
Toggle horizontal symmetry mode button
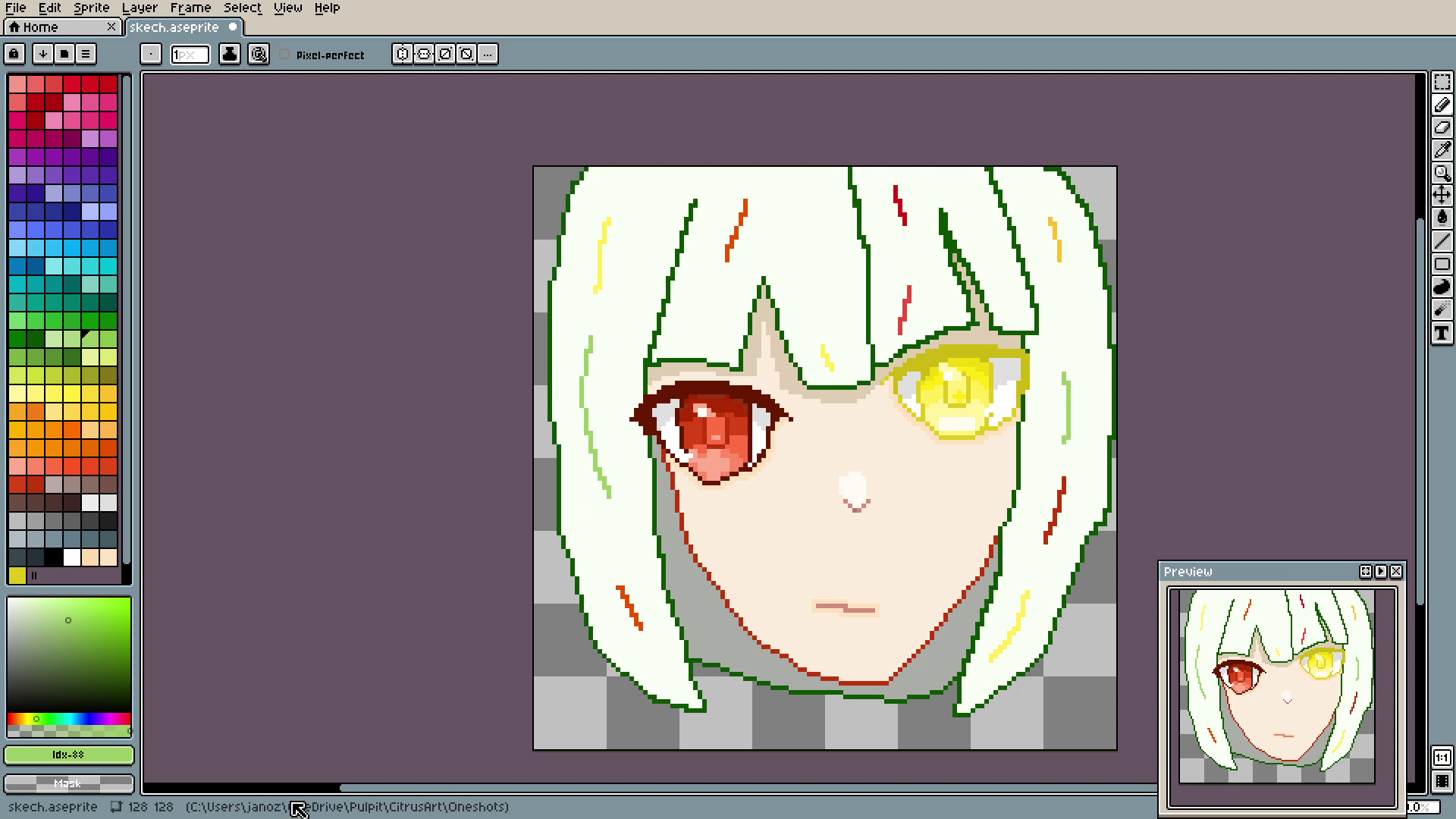point(403,54)
